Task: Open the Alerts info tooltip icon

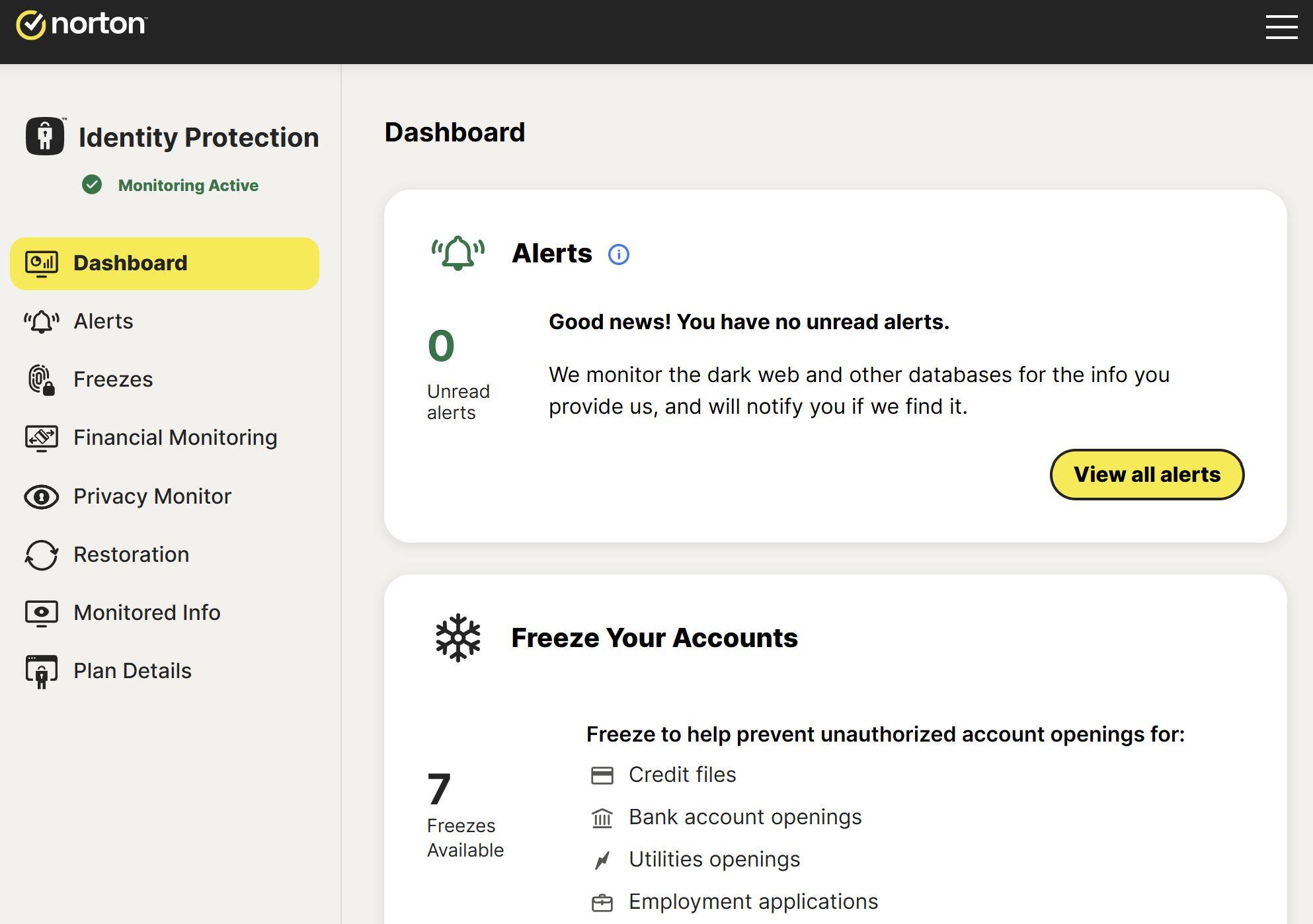Action: [x=619, y=254]
